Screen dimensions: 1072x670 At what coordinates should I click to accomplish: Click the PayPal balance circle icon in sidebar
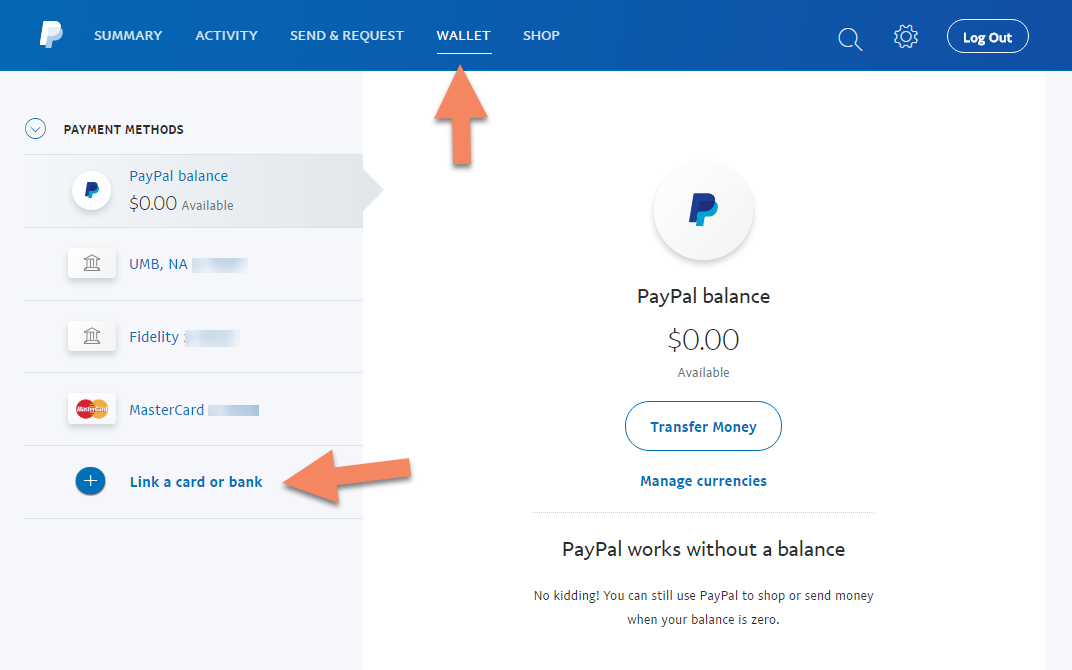coord(92,190)
